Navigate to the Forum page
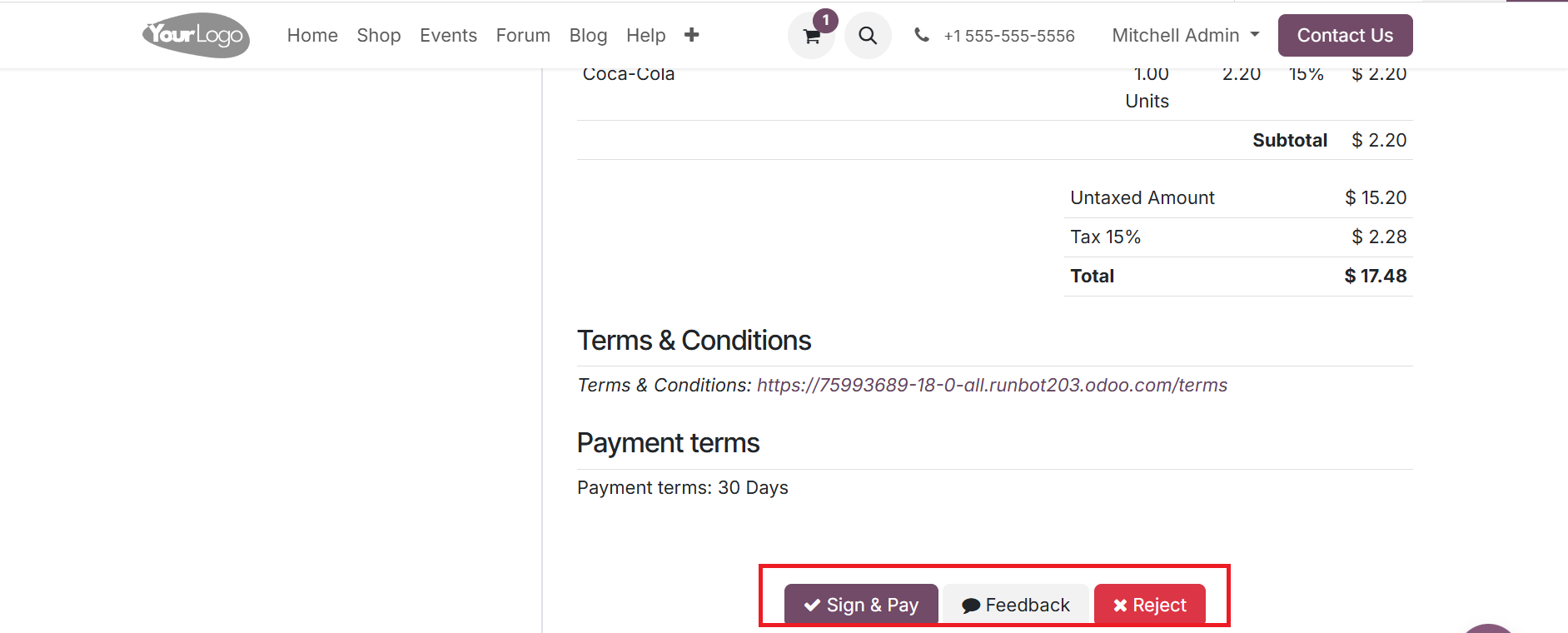Viewport: 1568px width, 633px height. (523, 35)
